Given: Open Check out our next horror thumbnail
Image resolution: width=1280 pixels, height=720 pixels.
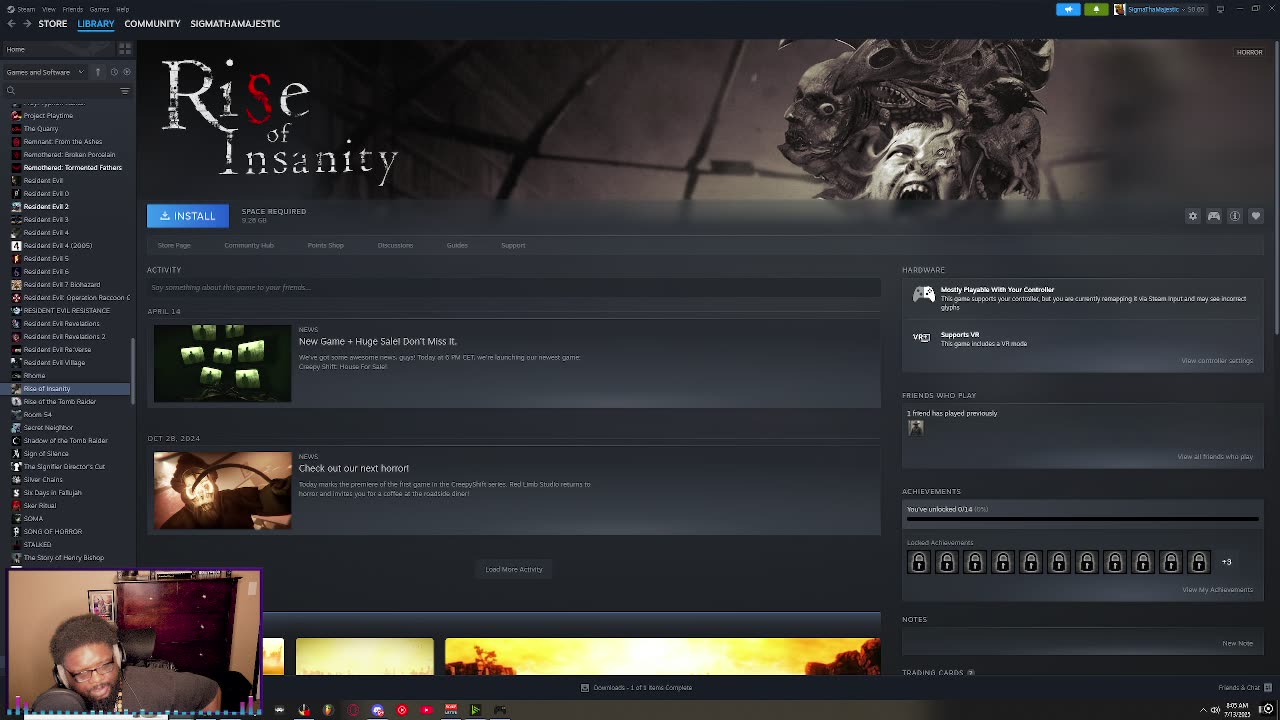Looking at the screenshot, I should coord(222,490).
